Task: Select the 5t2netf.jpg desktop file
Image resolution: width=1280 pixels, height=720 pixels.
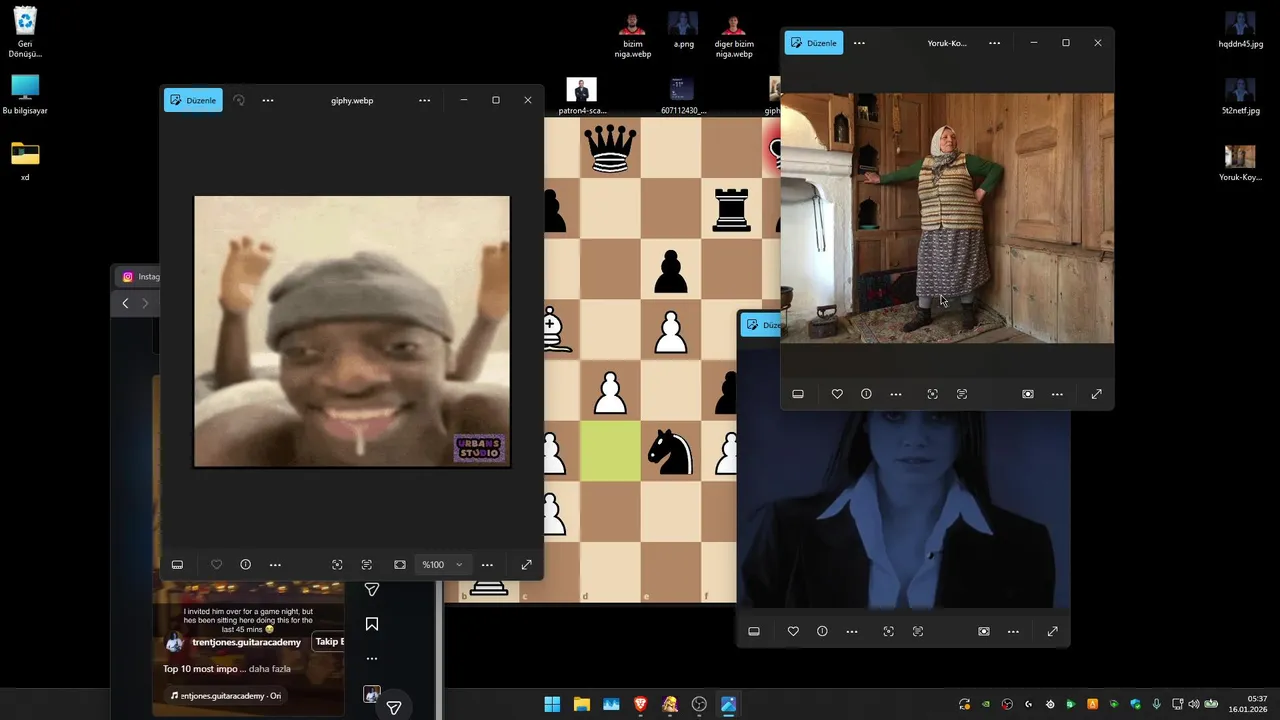Action: point(1240,98)
